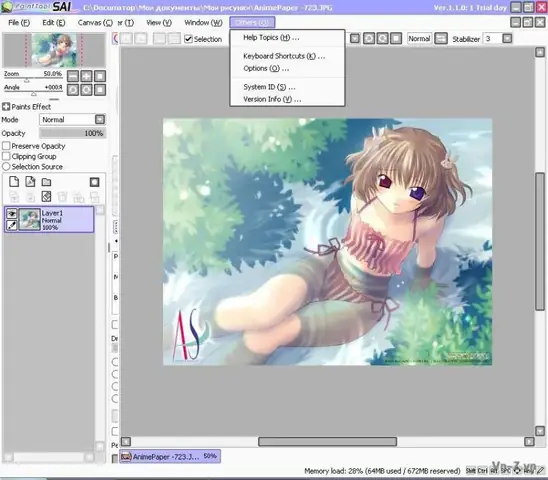The height and width of the screenshot is (480, 548).
Task: Enable Preserve Opacity checkbox
Action: 6,146
